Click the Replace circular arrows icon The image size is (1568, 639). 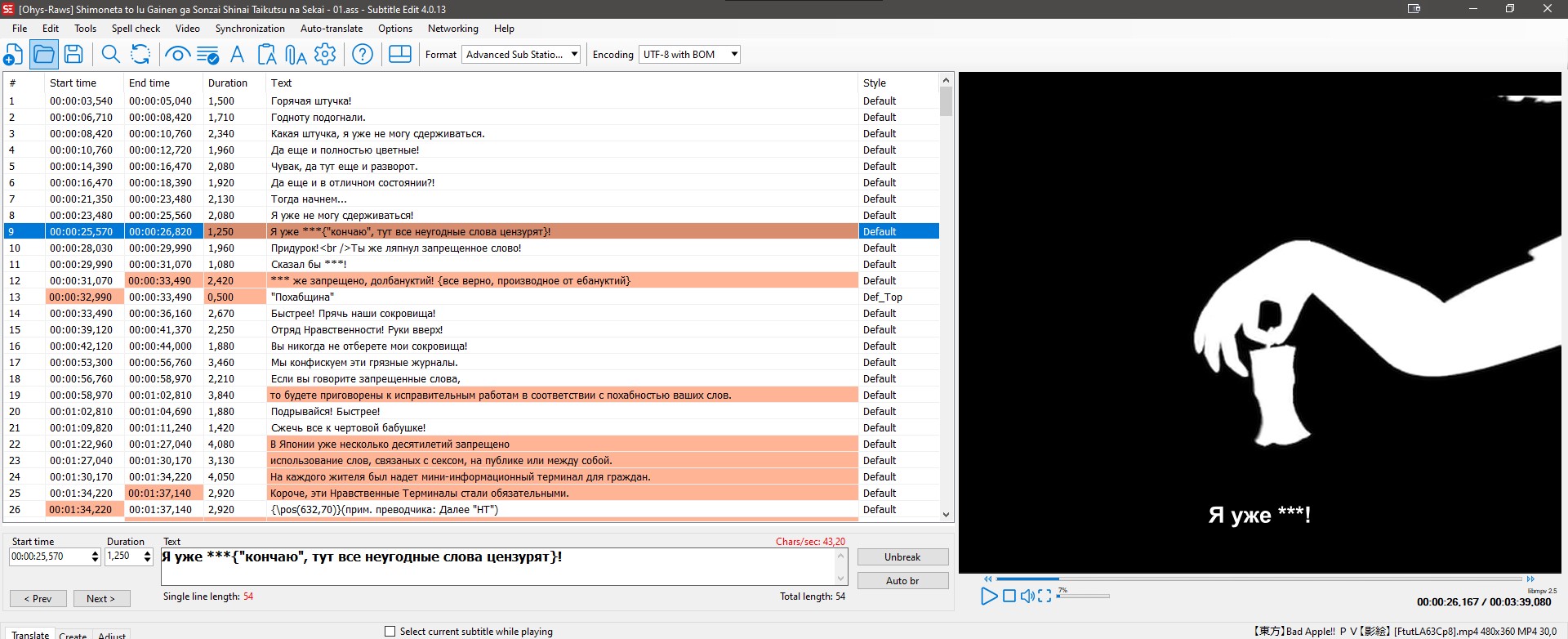click(x=140, y=55)
